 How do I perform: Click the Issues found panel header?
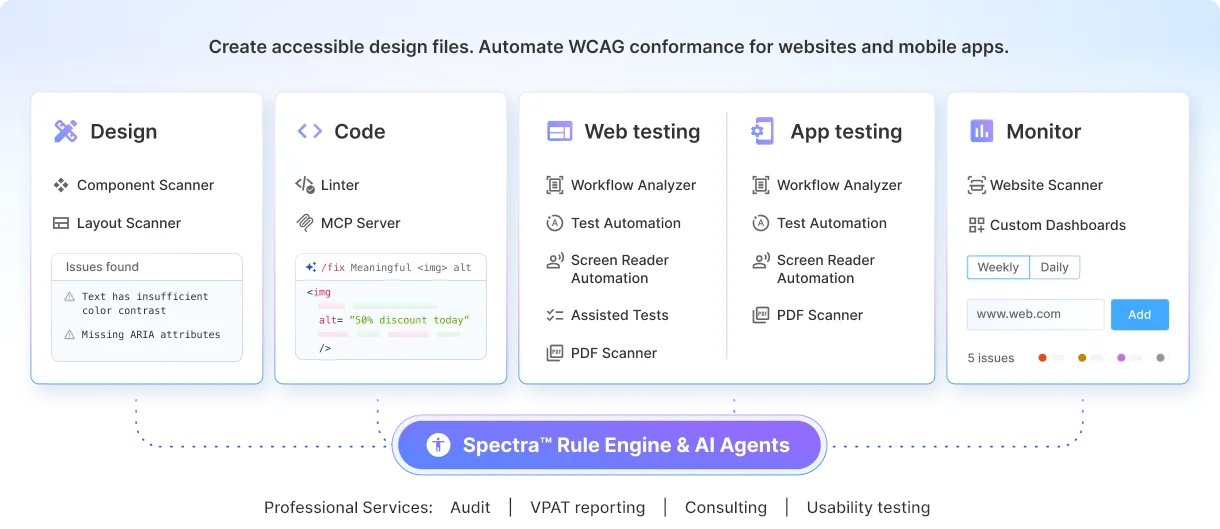tap(147, 267)
